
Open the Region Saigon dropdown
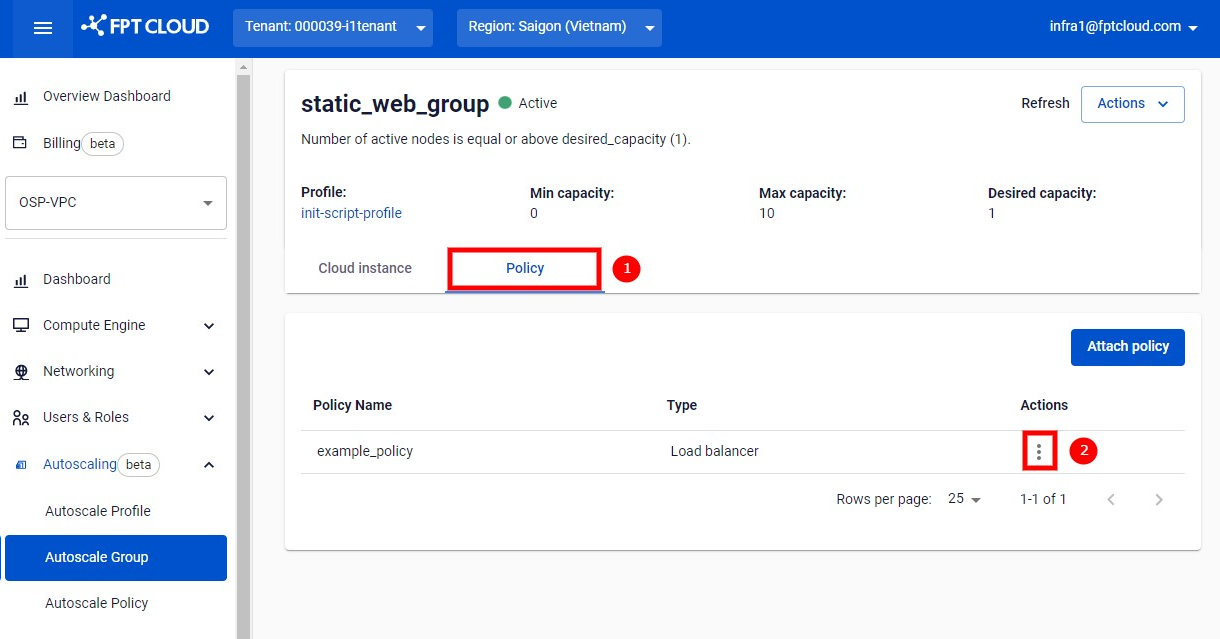click(x=559, y=27)
